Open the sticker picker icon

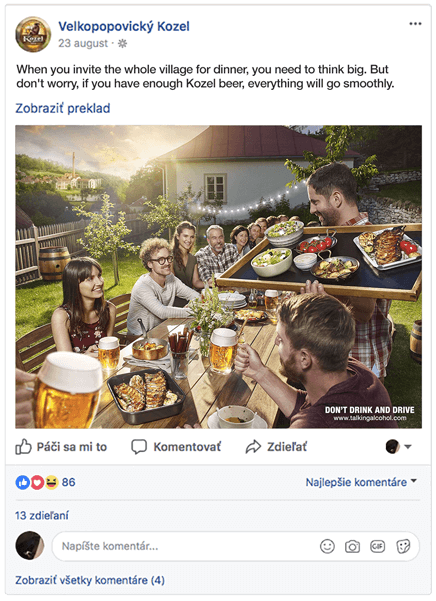[403, 546]
